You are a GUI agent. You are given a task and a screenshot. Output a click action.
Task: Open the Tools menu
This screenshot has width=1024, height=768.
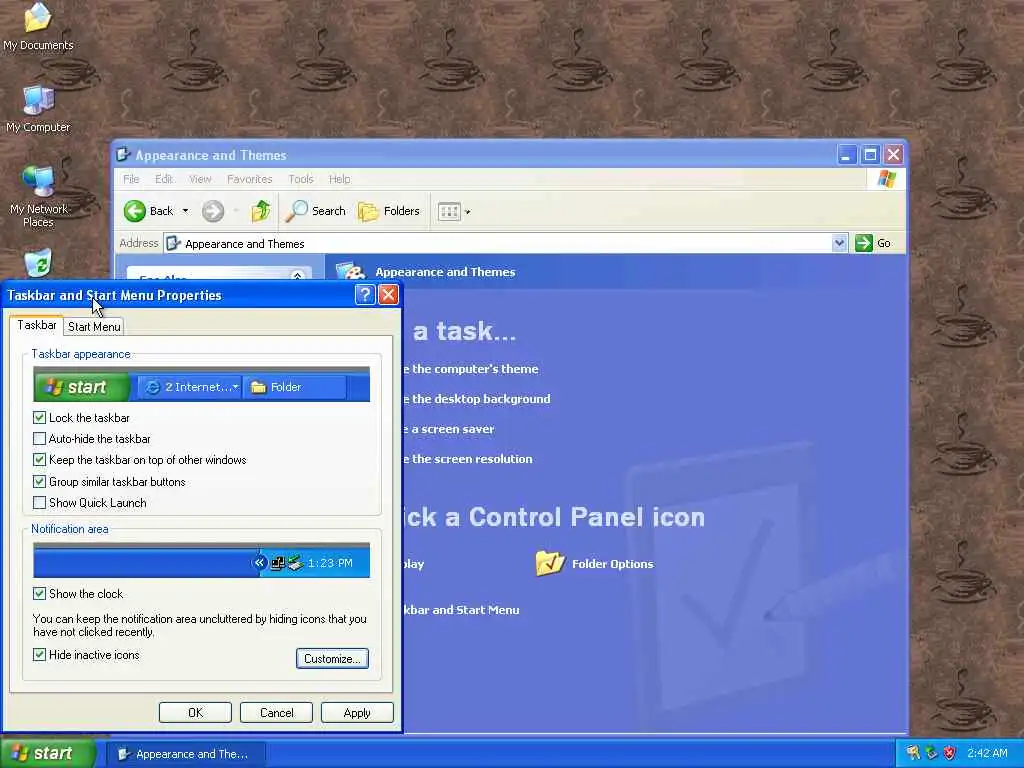[301, 179]
